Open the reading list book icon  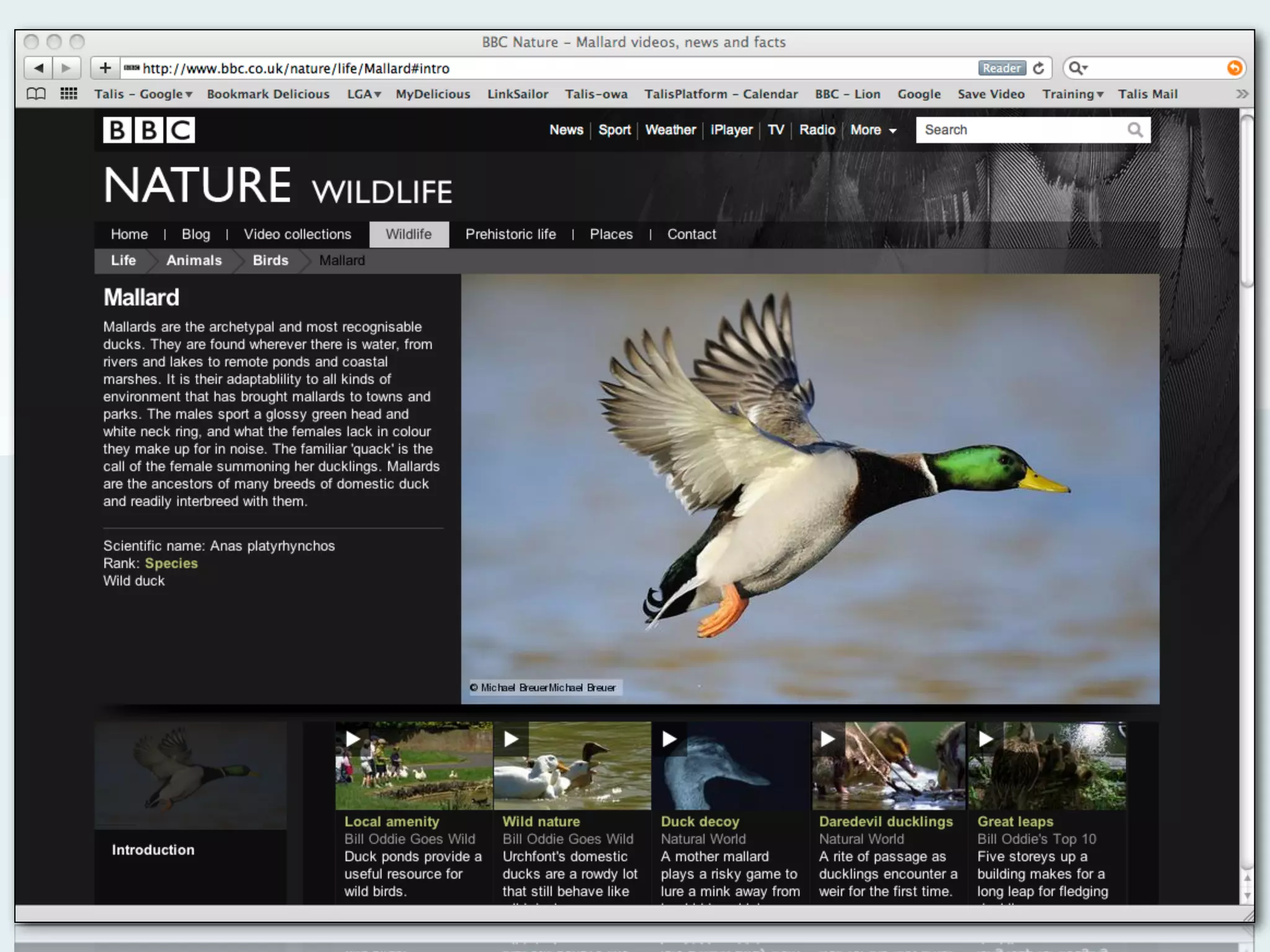tap(36, 94)
